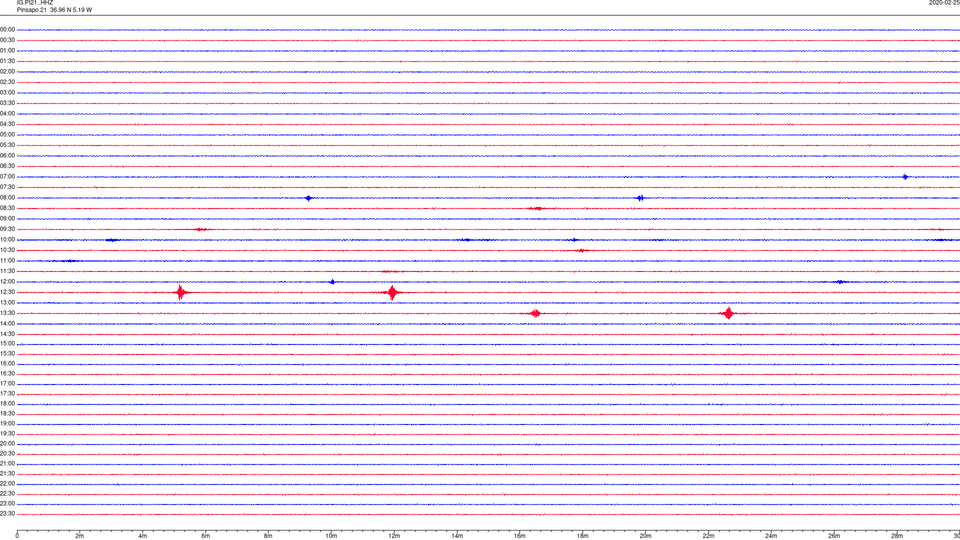The width and height of the screenshot is (960, 540).
Task: Click the 8m tick label on the axis
Action: 268,536
